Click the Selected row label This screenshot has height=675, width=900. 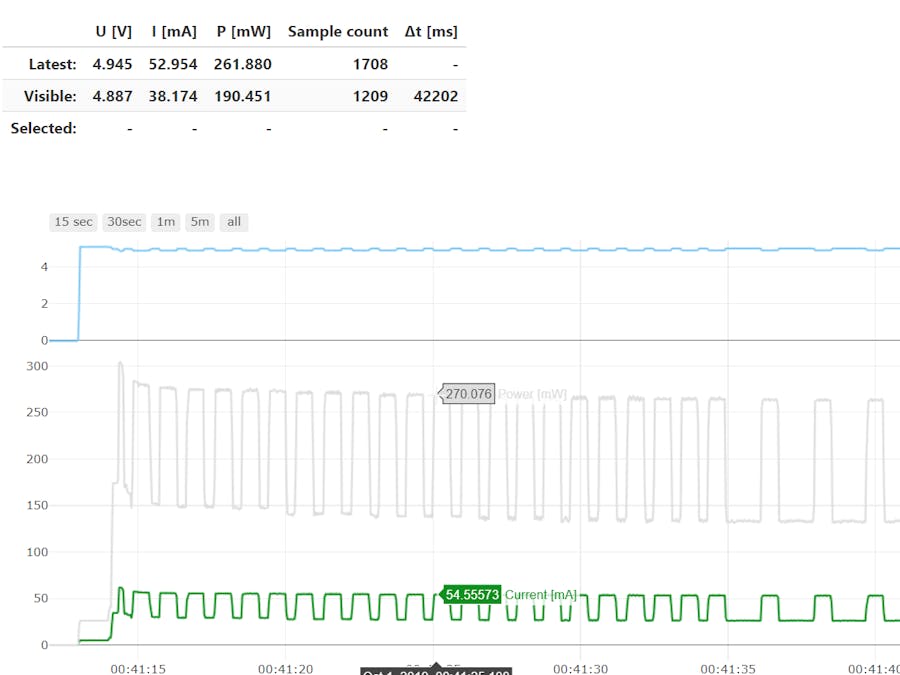click(x=44, y=128)
